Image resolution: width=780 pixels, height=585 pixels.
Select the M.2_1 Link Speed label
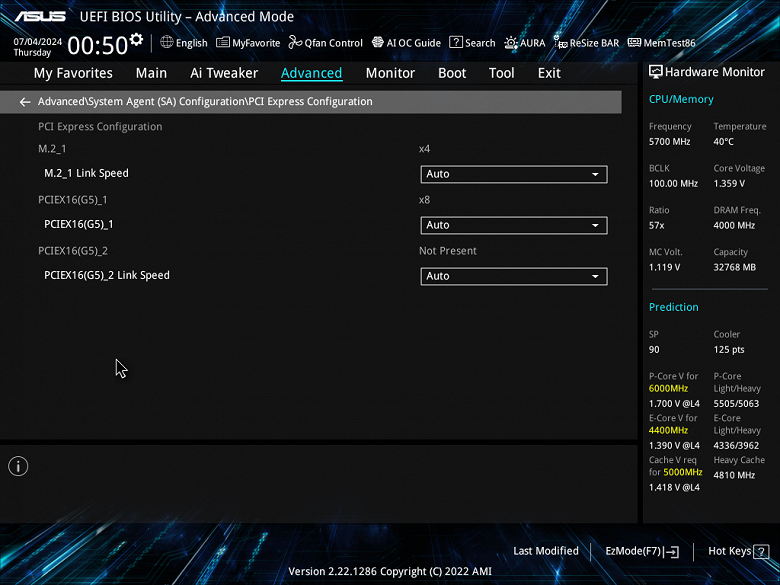[86, 173]
